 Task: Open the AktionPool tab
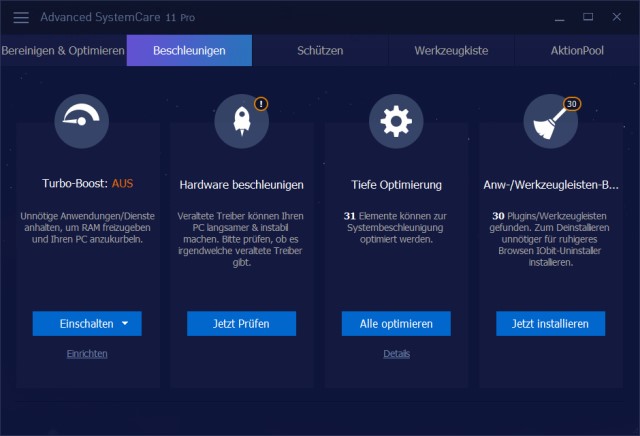click(x=577, y=51)
